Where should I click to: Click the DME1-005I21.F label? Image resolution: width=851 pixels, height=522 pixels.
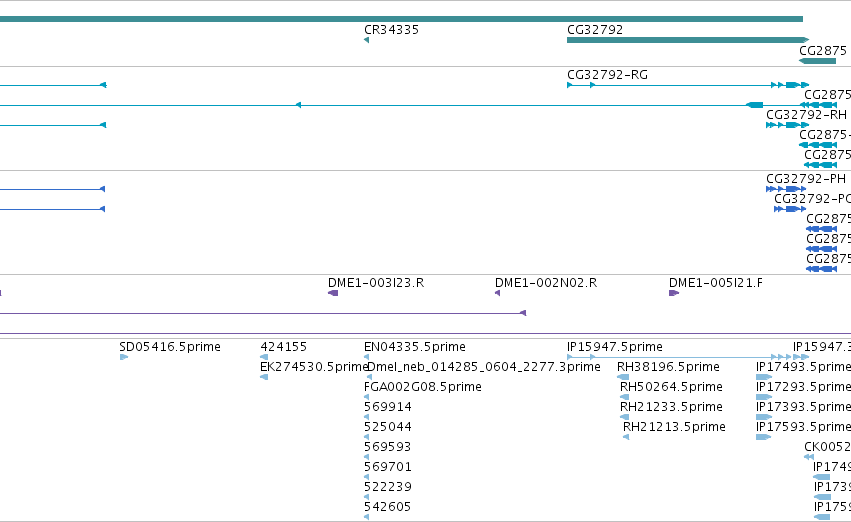click(715, 283)
